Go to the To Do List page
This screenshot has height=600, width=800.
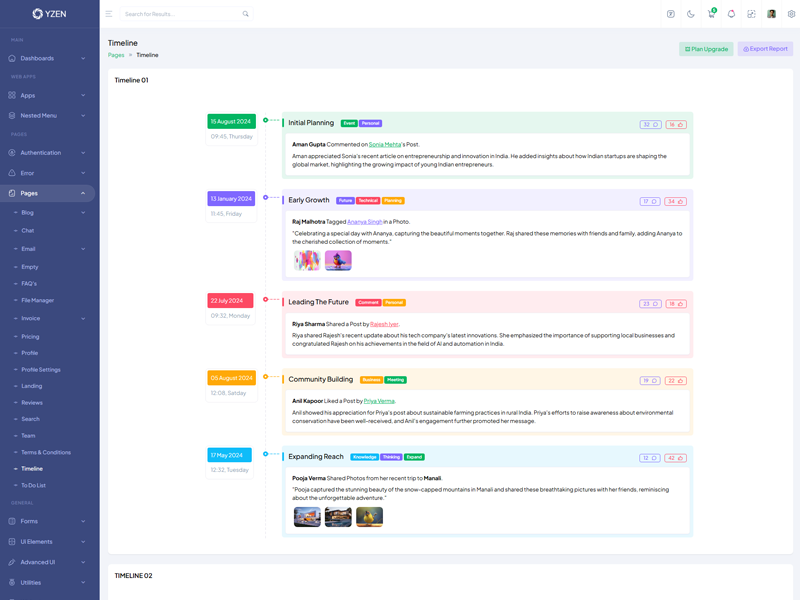[34, 485]
